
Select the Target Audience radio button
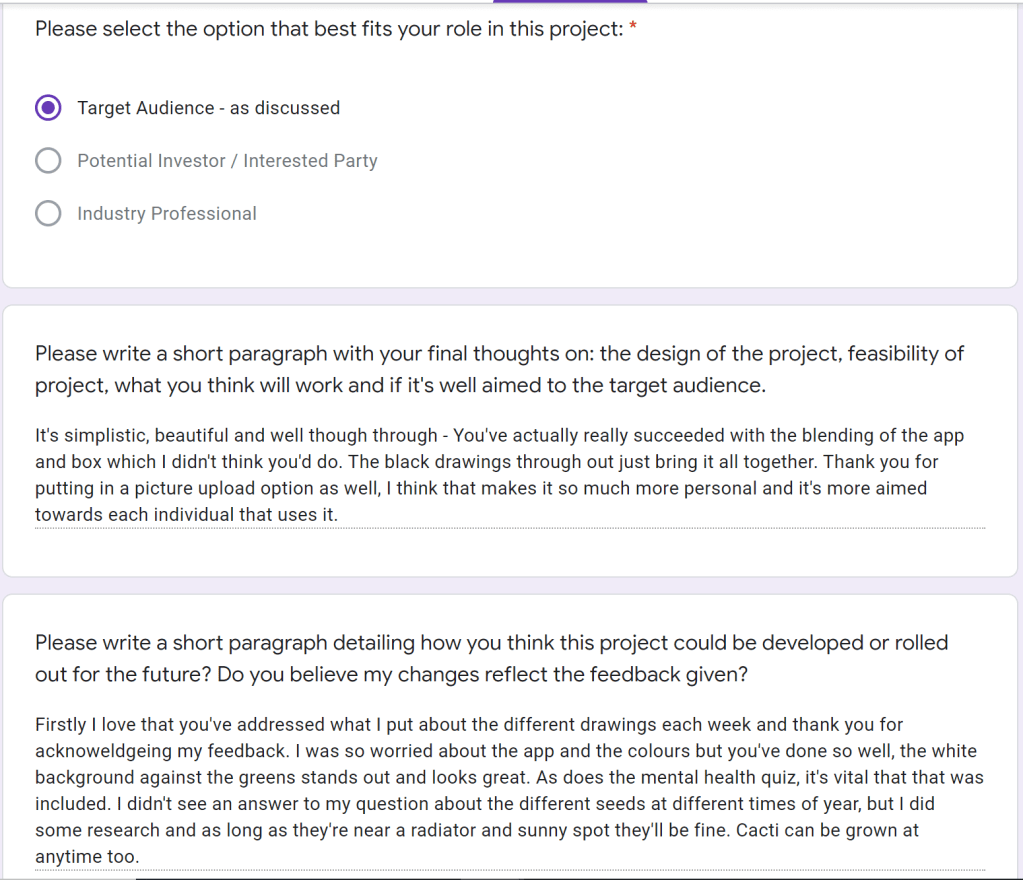48,108
